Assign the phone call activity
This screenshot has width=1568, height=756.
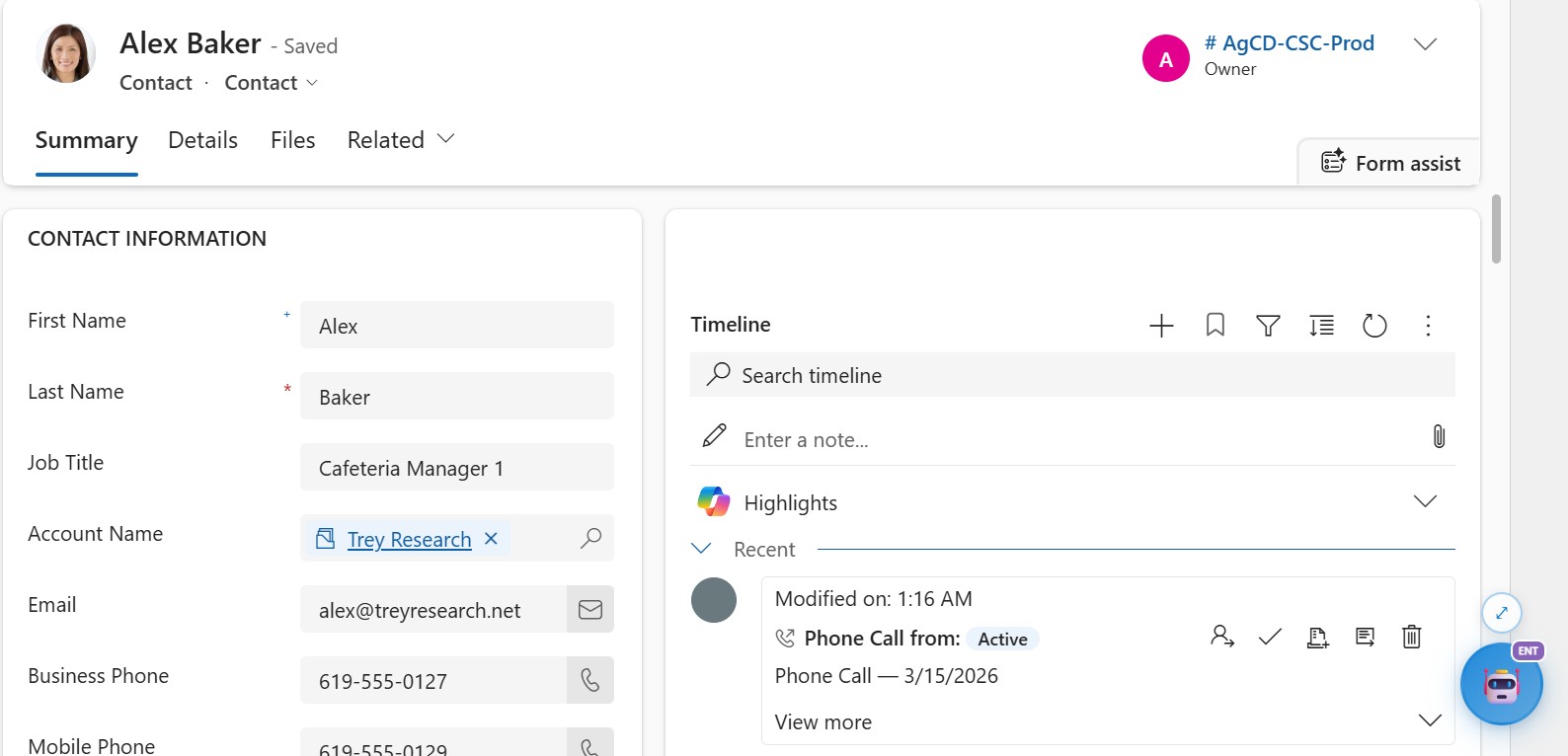coord(1222,637)
